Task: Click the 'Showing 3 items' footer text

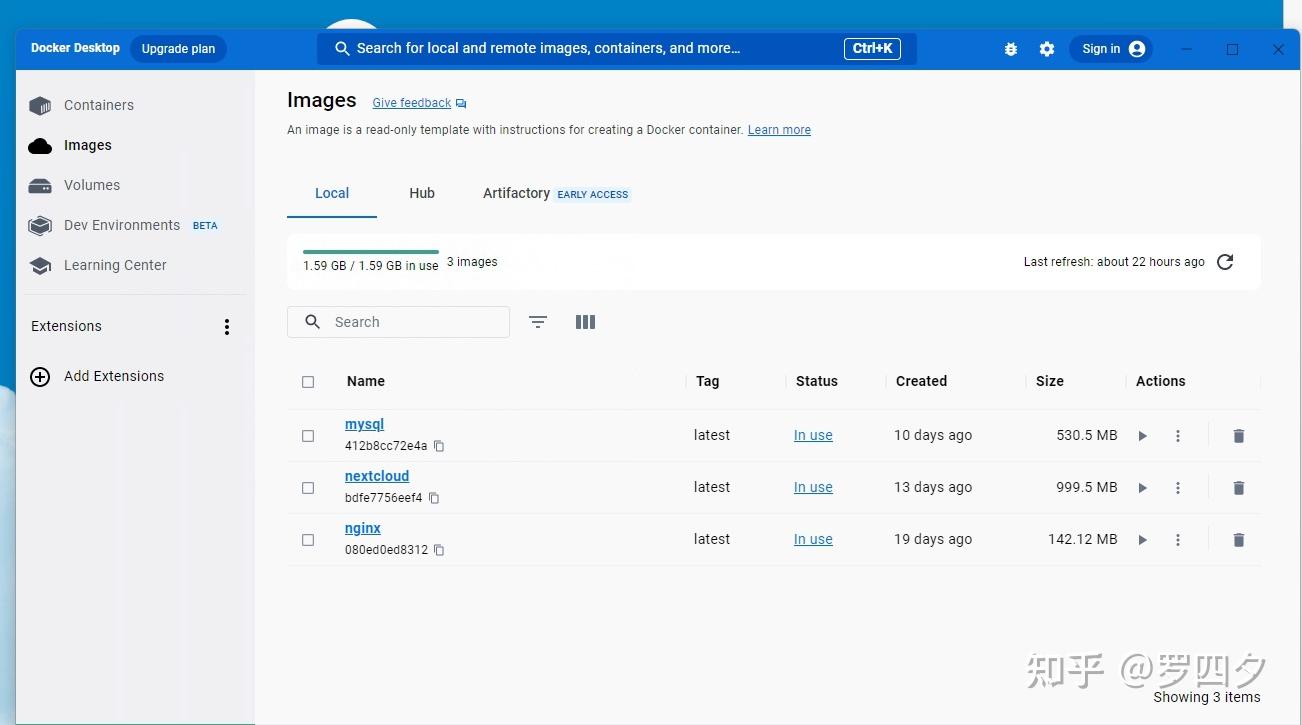Action: pos(1207,698)
